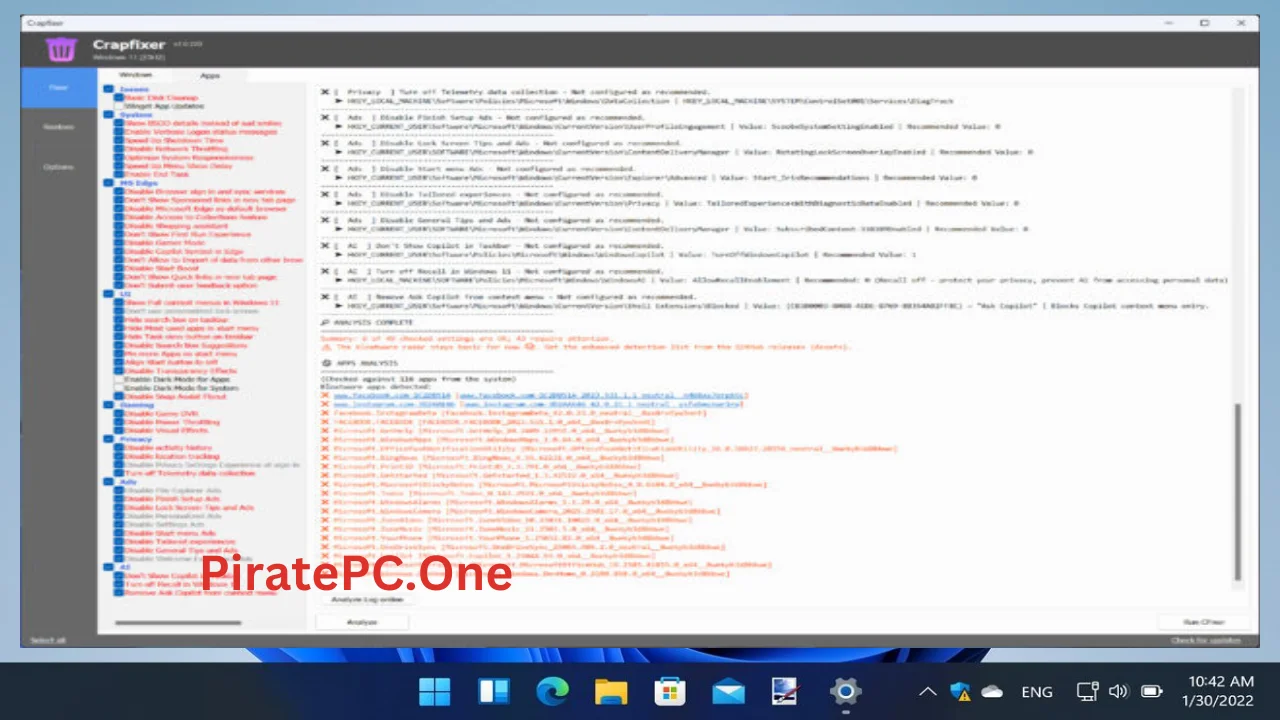Launch Microsoft Edge from taskbar
The height and width of the screenshot is (720, 1280).
[552, 691]
